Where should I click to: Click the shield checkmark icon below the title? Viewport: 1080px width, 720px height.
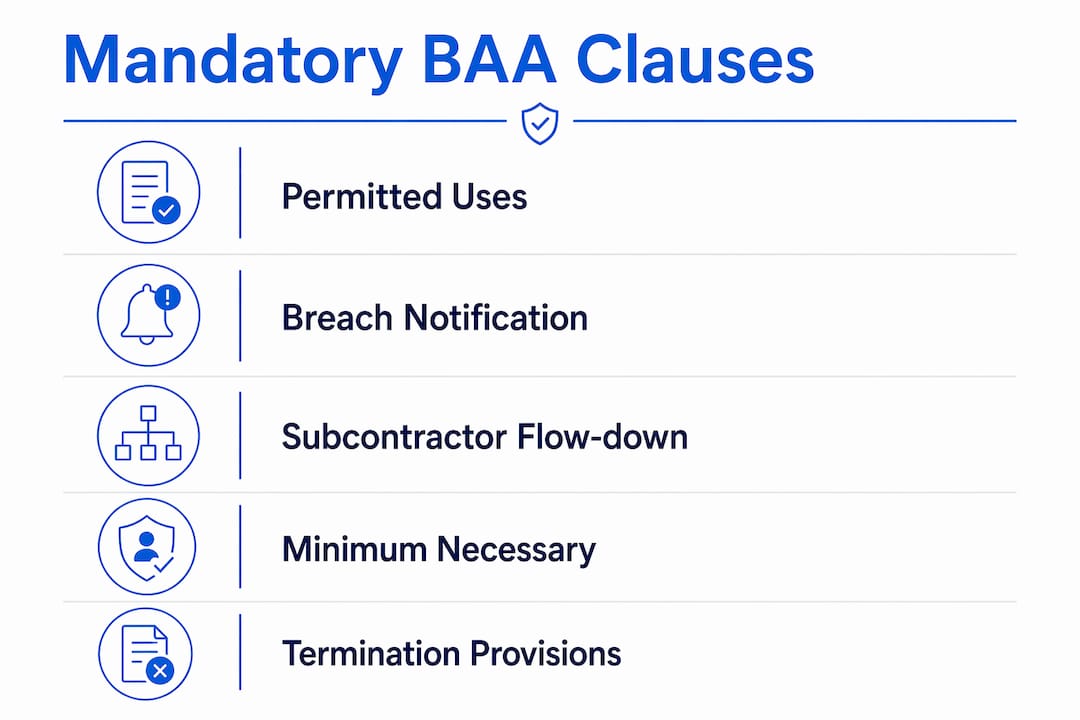click(x=540, y=123)
